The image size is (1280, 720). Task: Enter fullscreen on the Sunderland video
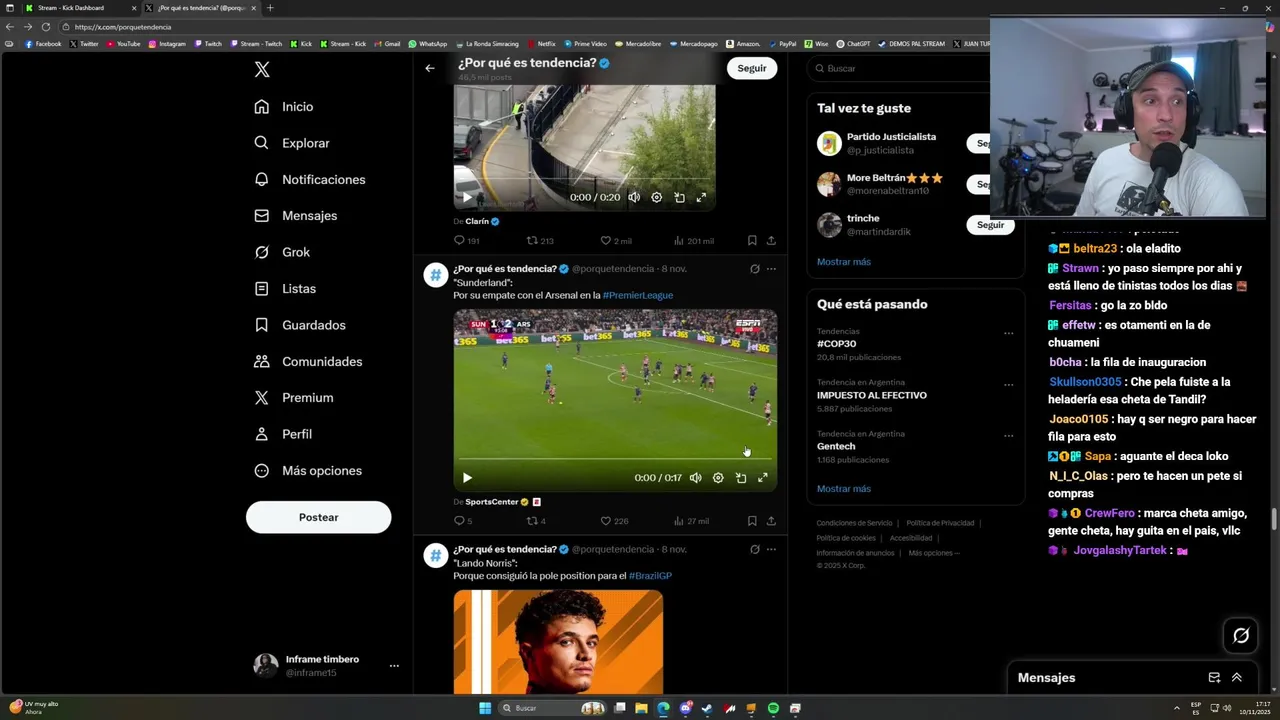(763, 478)
